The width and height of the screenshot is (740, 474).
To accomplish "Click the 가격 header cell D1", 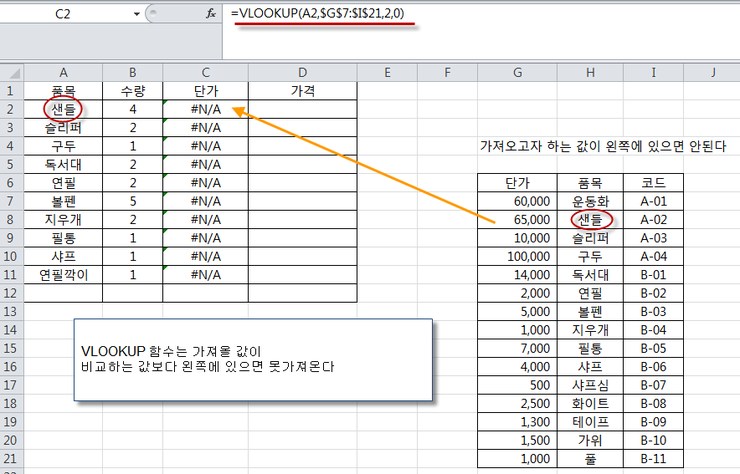I will click(x=302, y=91).
